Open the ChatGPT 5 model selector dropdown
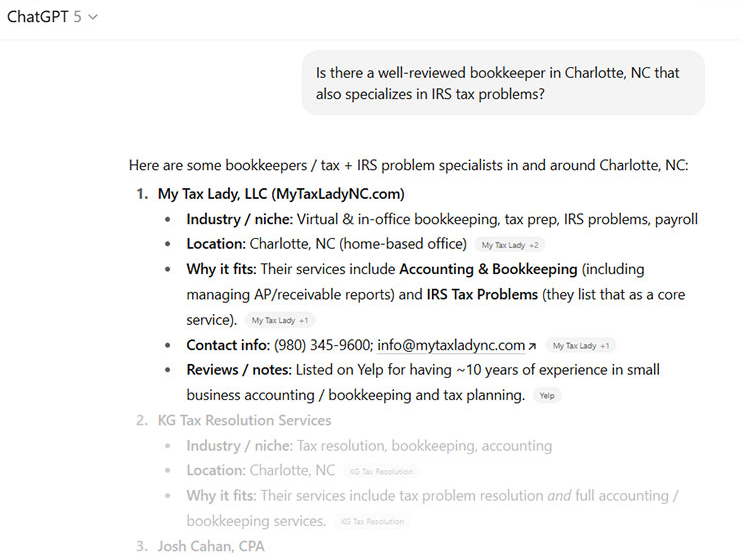 pyautogui.click(x=52, y=17)
